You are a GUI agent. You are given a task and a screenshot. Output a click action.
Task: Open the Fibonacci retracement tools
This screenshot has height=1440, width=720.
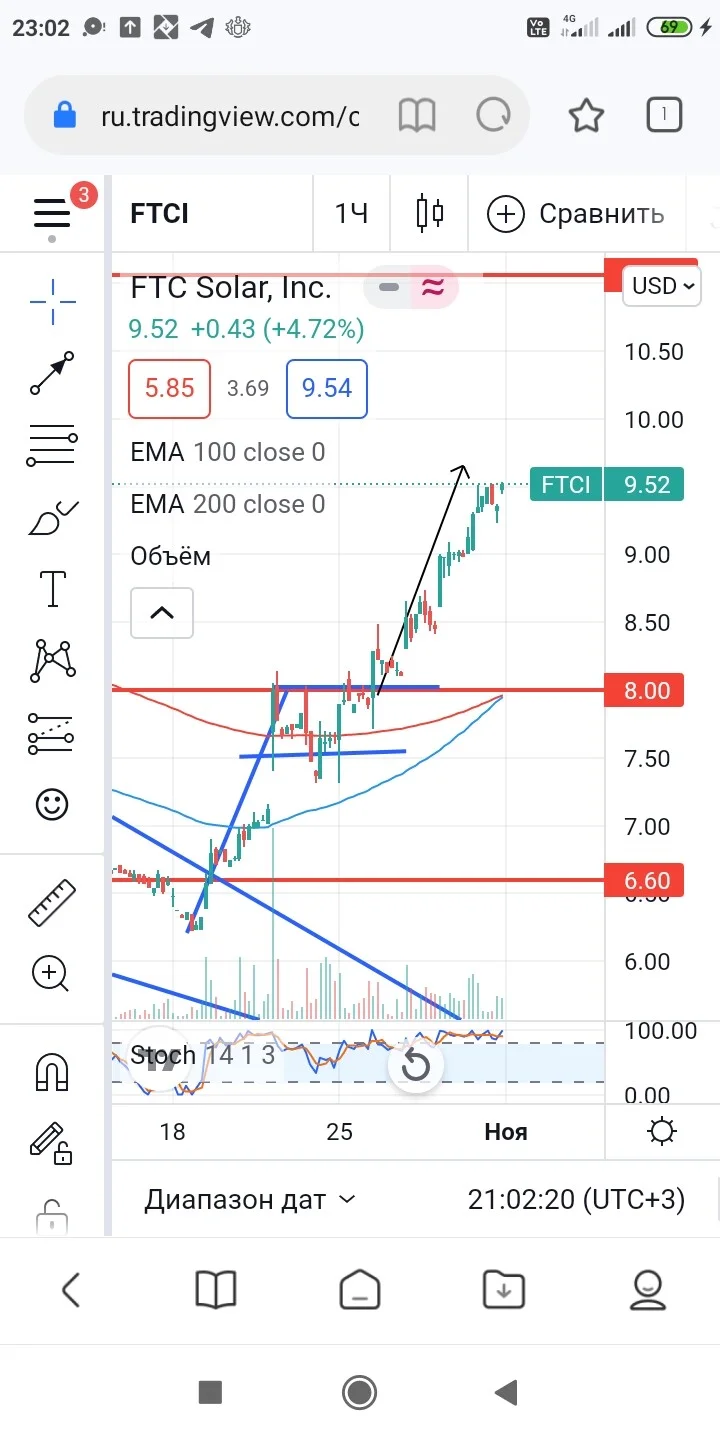[52, 445]
